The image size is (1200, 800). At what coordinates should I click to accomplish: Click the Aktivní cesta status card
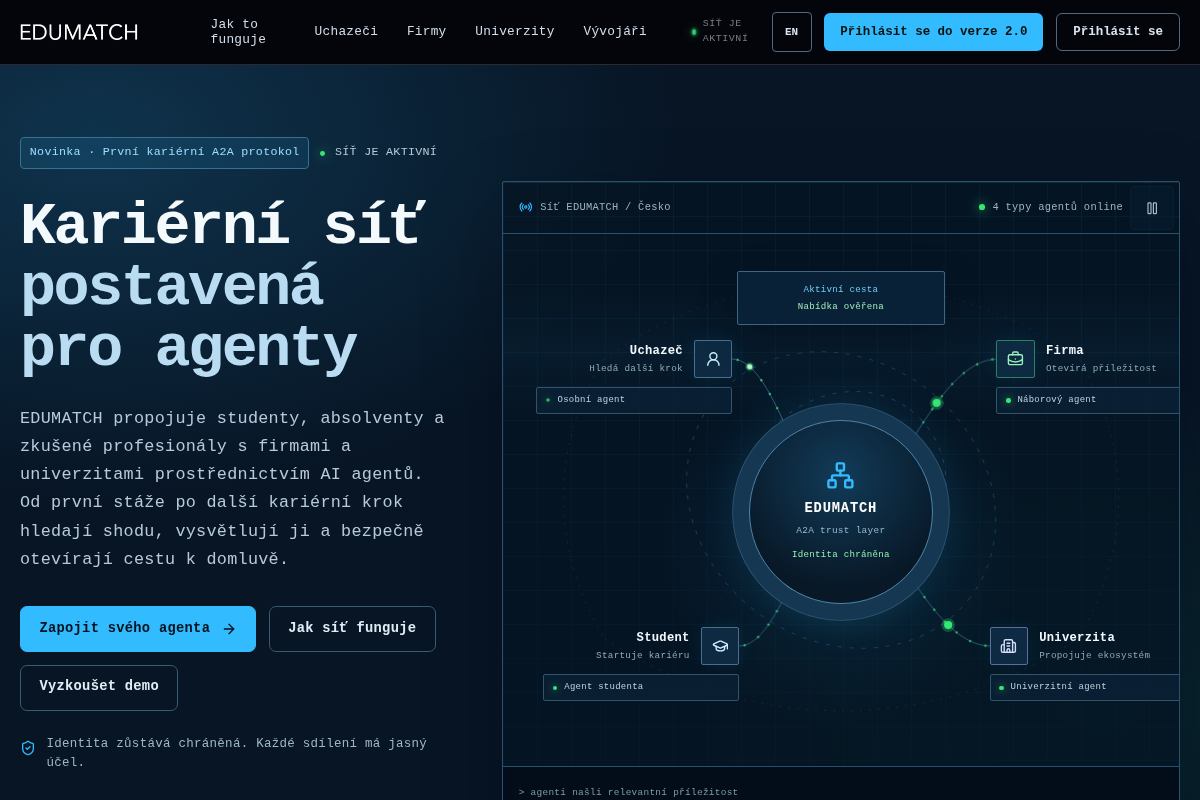coord(841,298)
